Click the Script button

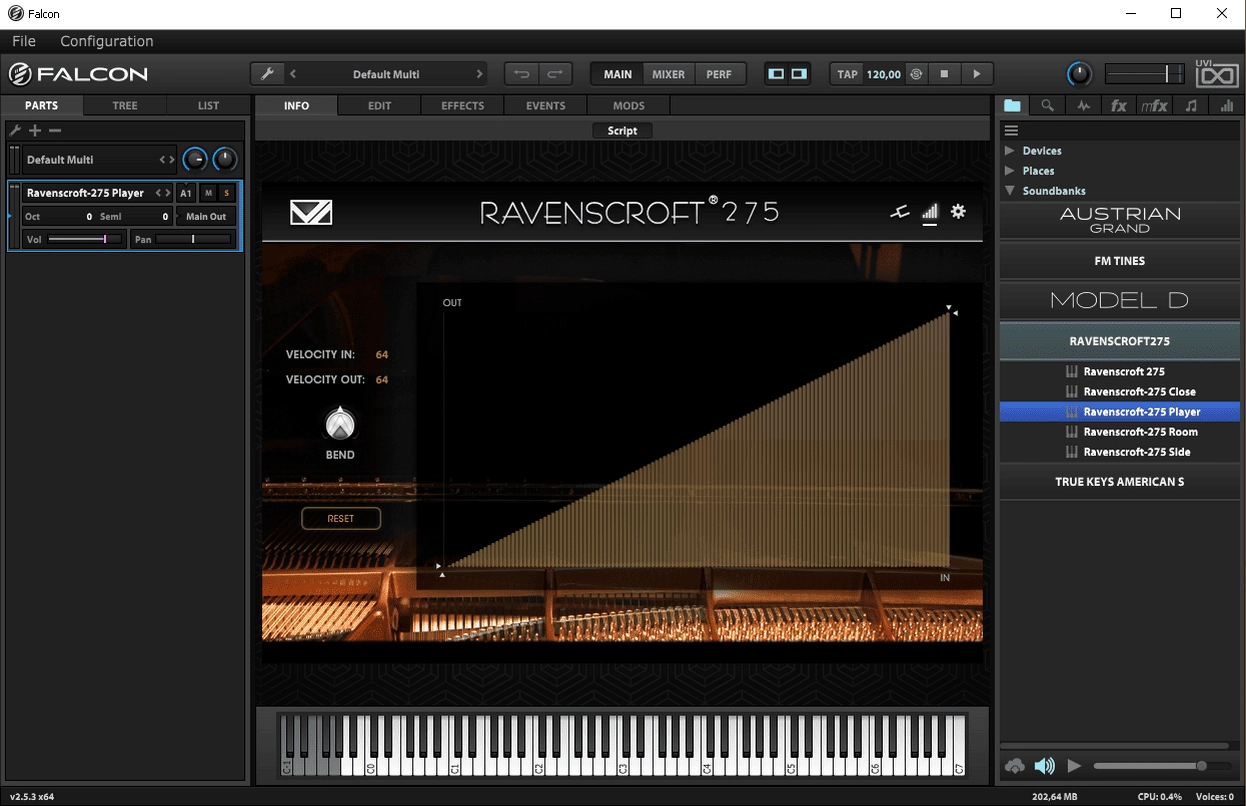[622, 130]
